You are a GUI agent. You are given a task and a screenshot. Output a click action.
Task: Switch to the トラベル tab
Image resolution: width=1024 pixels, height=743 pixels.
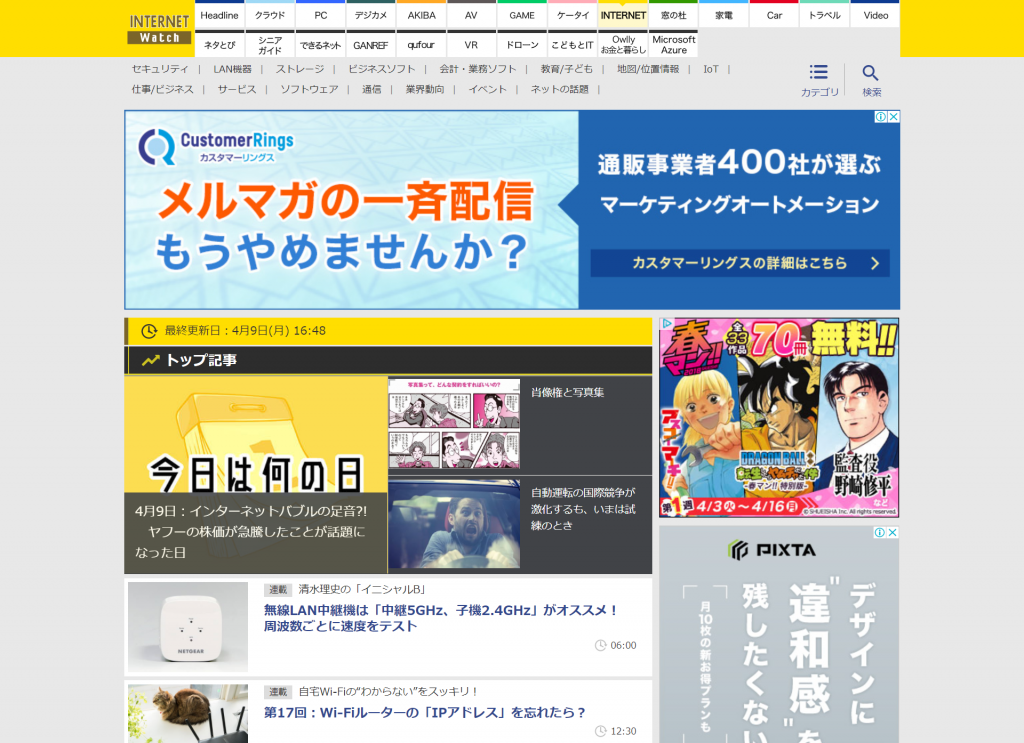click(x=825, y=14)
